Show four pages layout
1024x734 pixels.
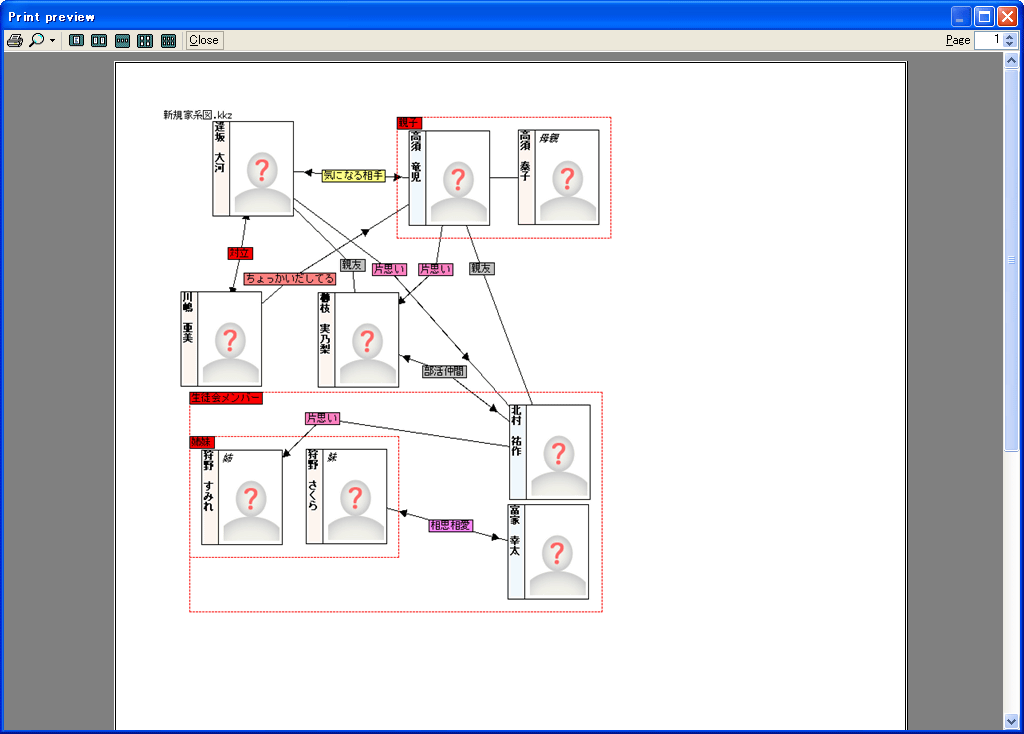(145, 40)
